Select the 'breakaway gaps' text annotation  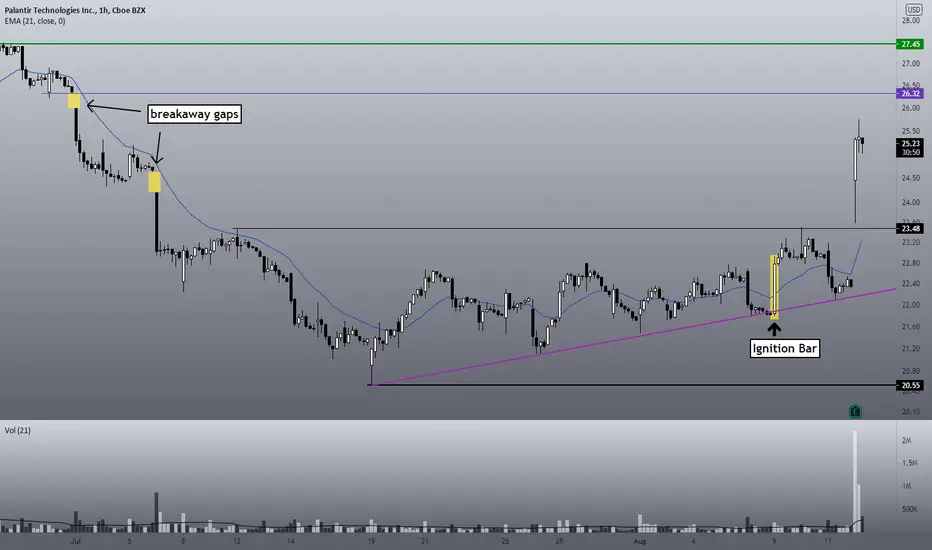coord(194,114)
